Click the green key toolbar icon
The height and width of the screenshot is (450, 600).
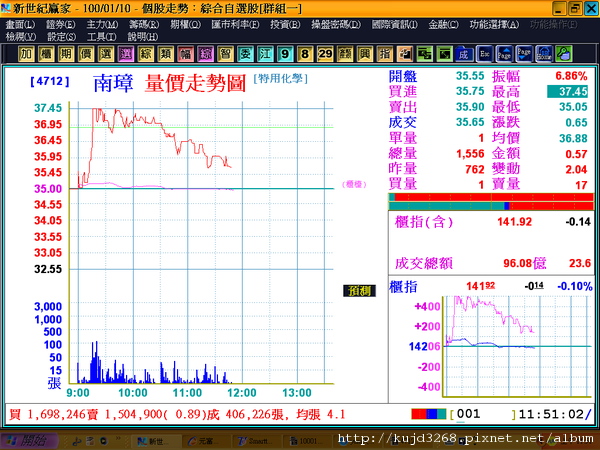coord(564,54)
